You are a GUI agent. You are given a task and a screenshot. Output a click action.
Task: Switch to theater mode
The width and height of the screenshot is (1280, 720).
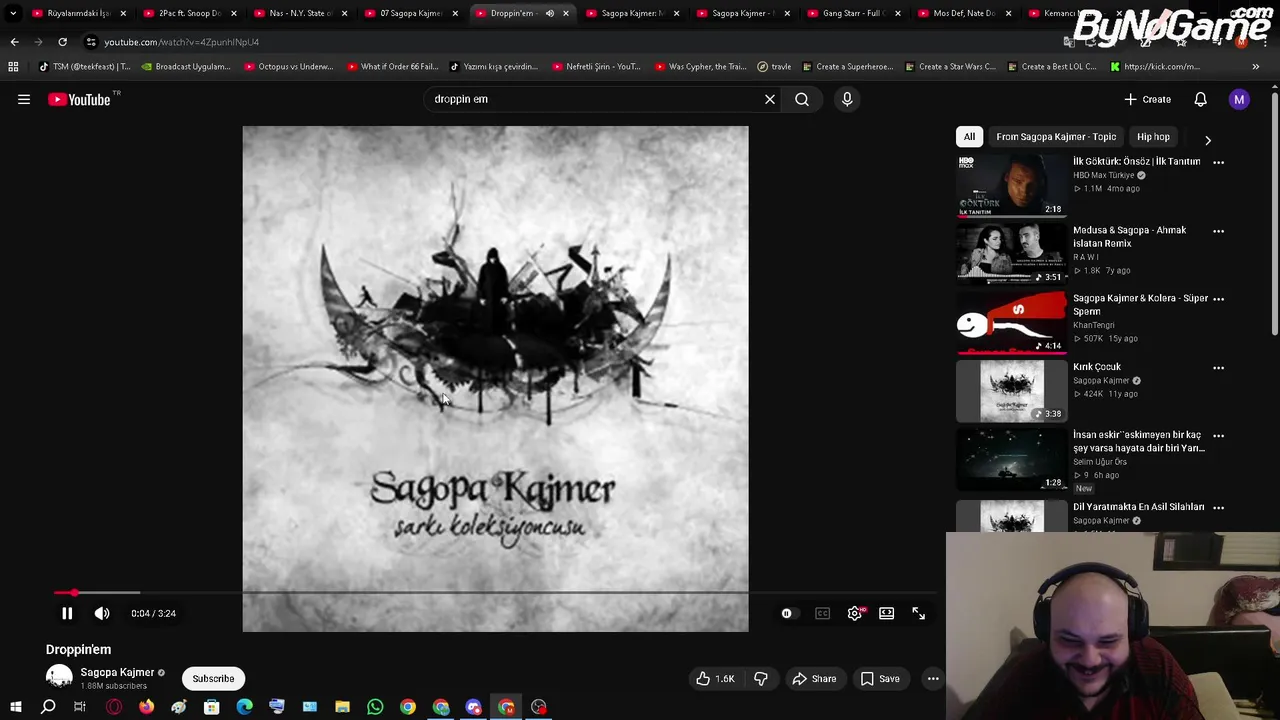886,613
